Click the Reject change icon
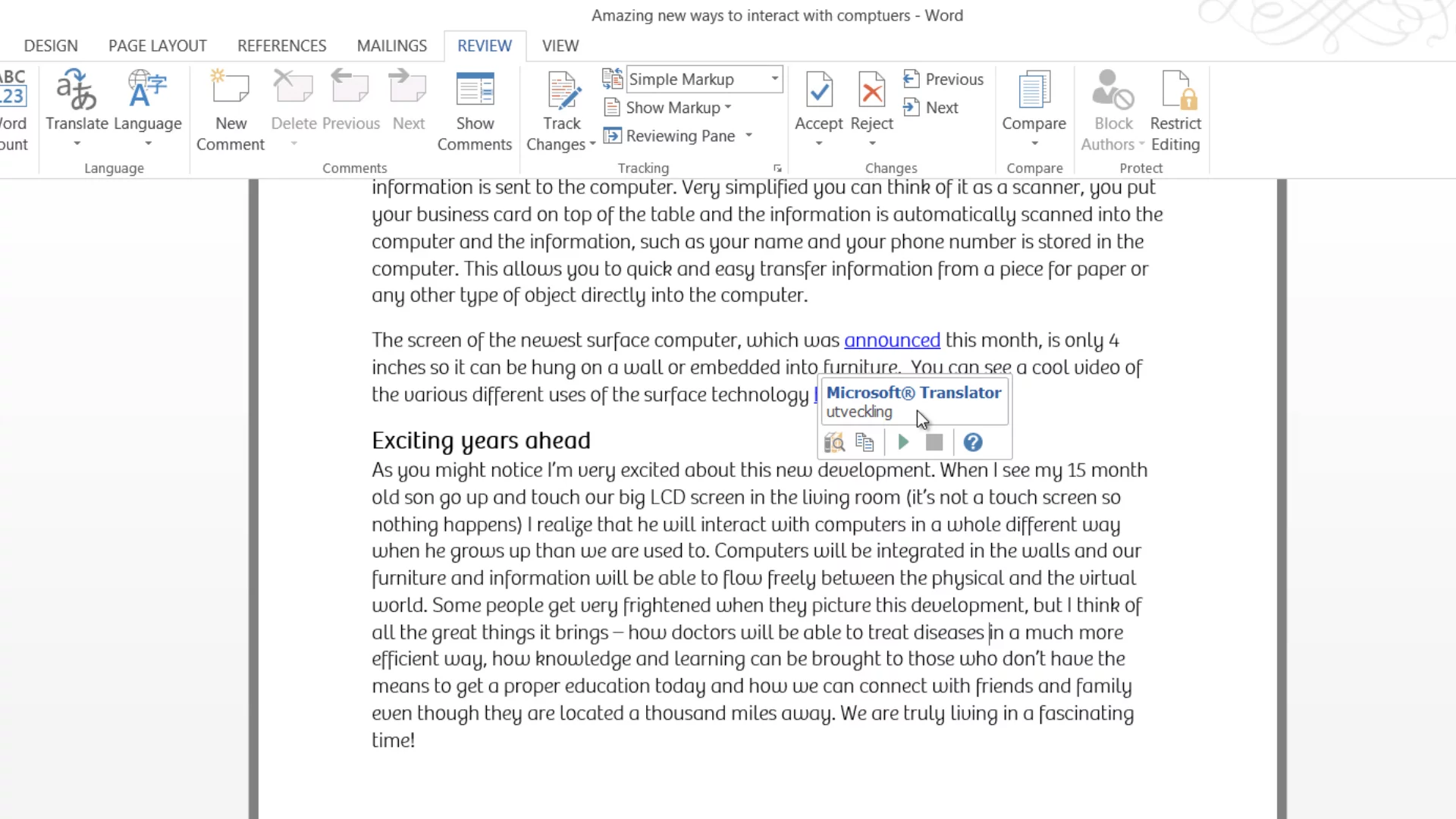The height and width of the screenshot is (819, 1456). [x=871, y=91]
